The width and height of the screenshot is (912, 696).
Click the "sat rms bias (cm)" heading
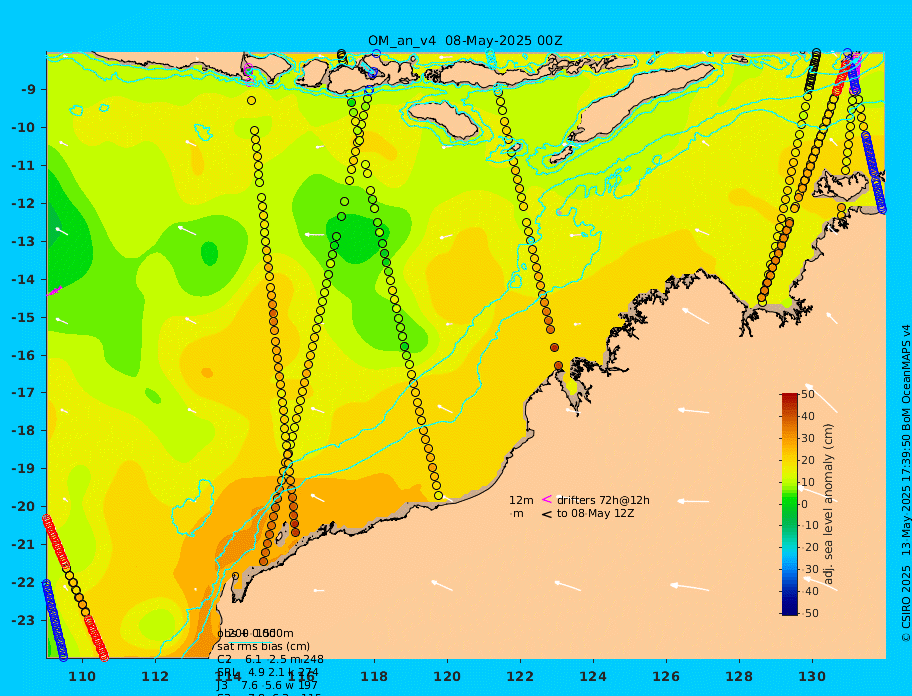click(x=263, y=646)
